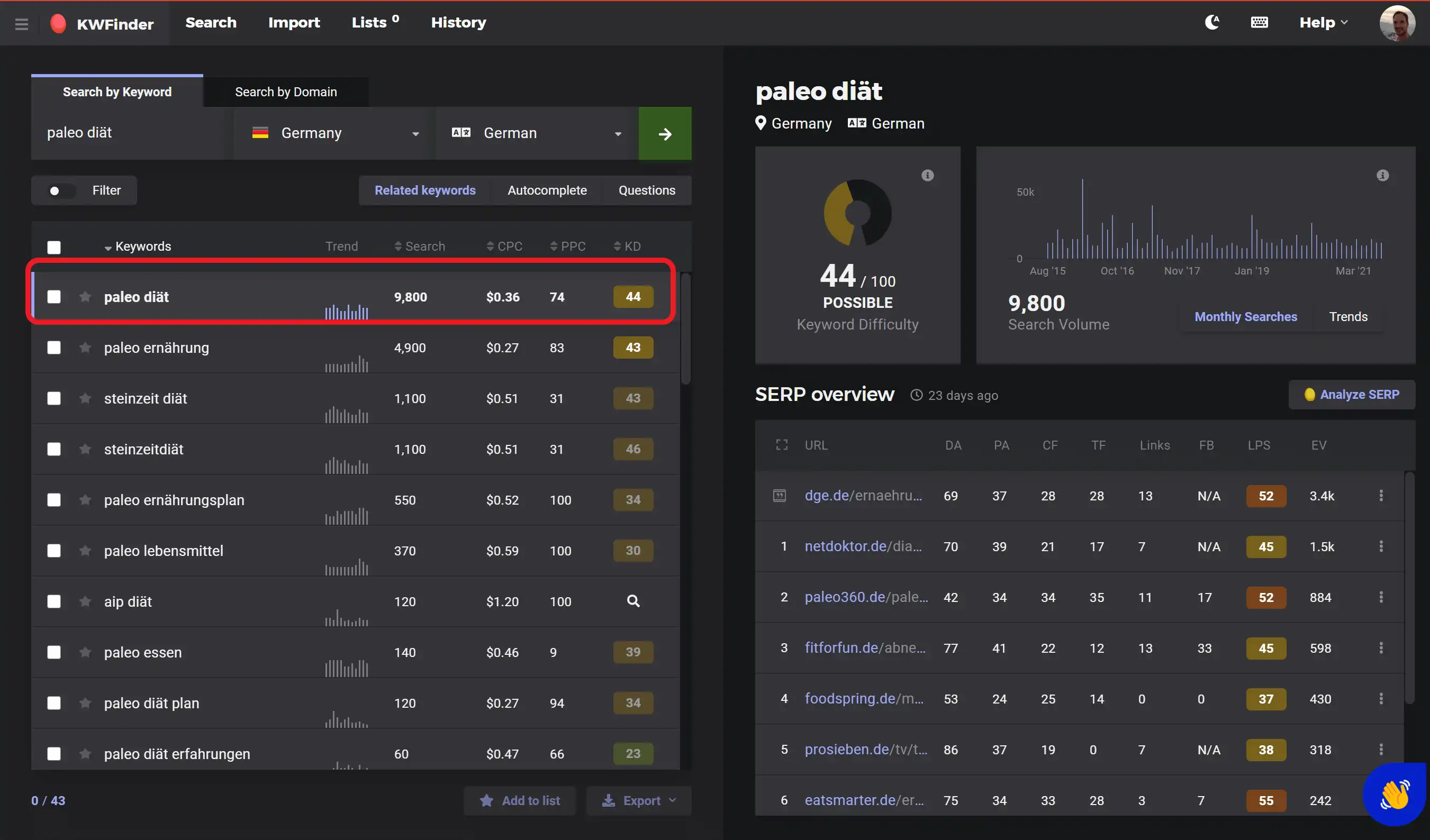The height and width of the screenshot is (840, 1430).
Task: Click the Analyze SERP button
Action: coord(1351,394)
